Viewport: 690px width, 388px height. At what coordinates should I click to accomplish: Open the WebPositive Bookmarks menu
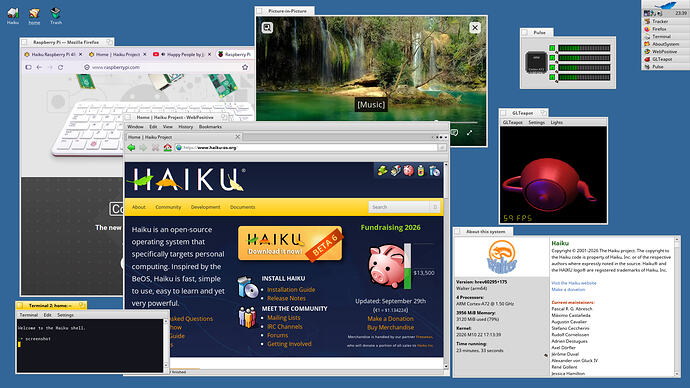[x=210, y=127]
